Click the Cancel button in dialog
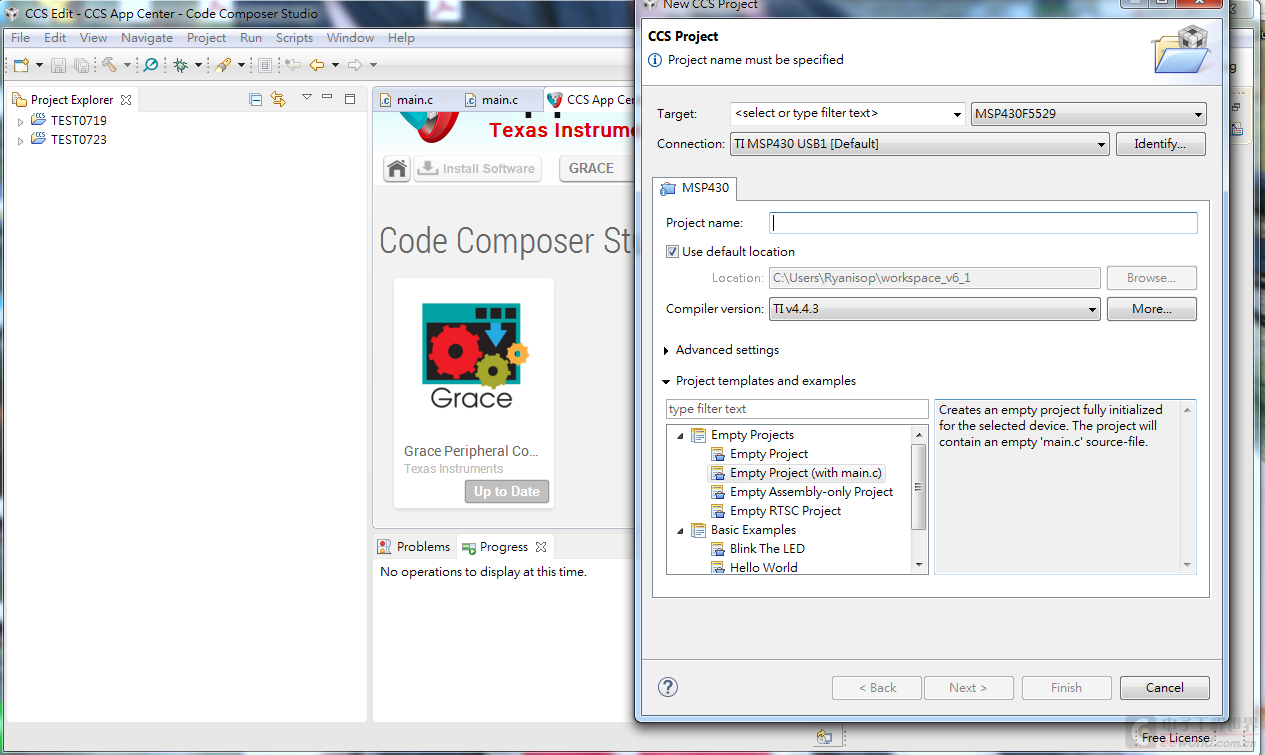Image resolution: width=1265 pixels, height=755 pixels. point(1165,688)
